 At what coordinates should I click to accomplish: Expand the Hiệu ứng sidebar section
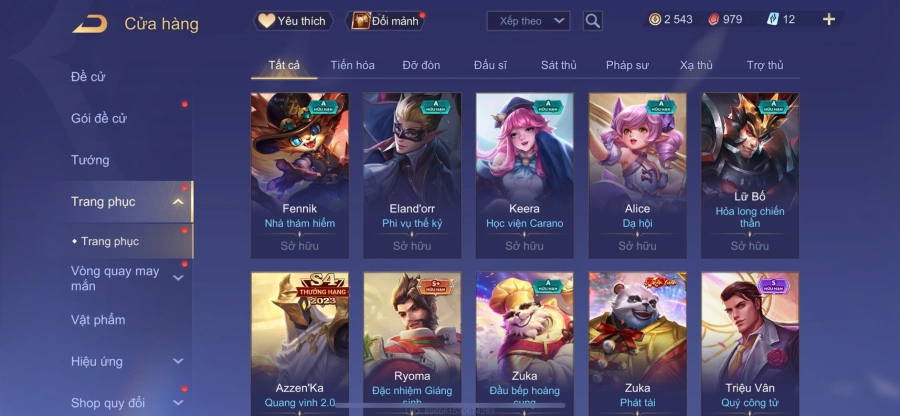click(178, 361)
